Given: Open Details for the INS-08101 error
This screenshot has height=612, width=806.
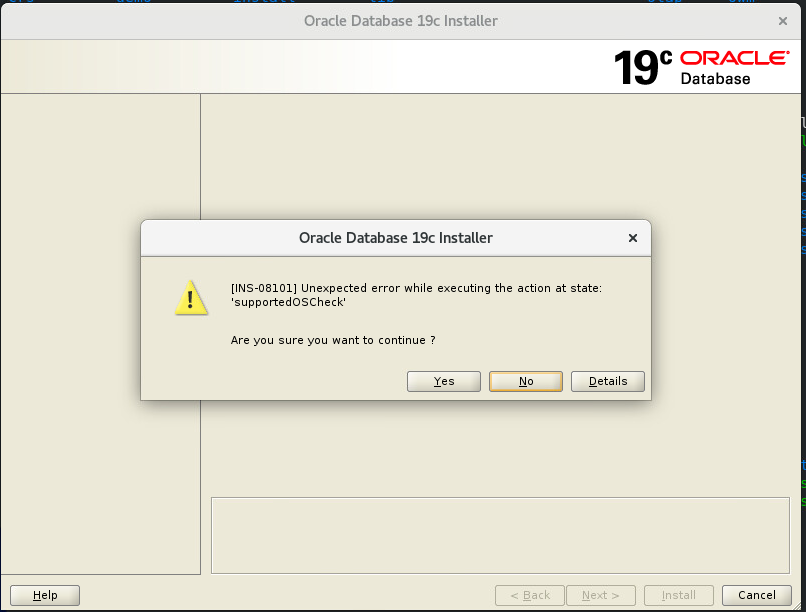Looking at the screenshot, I should click(x=608, y=381).
